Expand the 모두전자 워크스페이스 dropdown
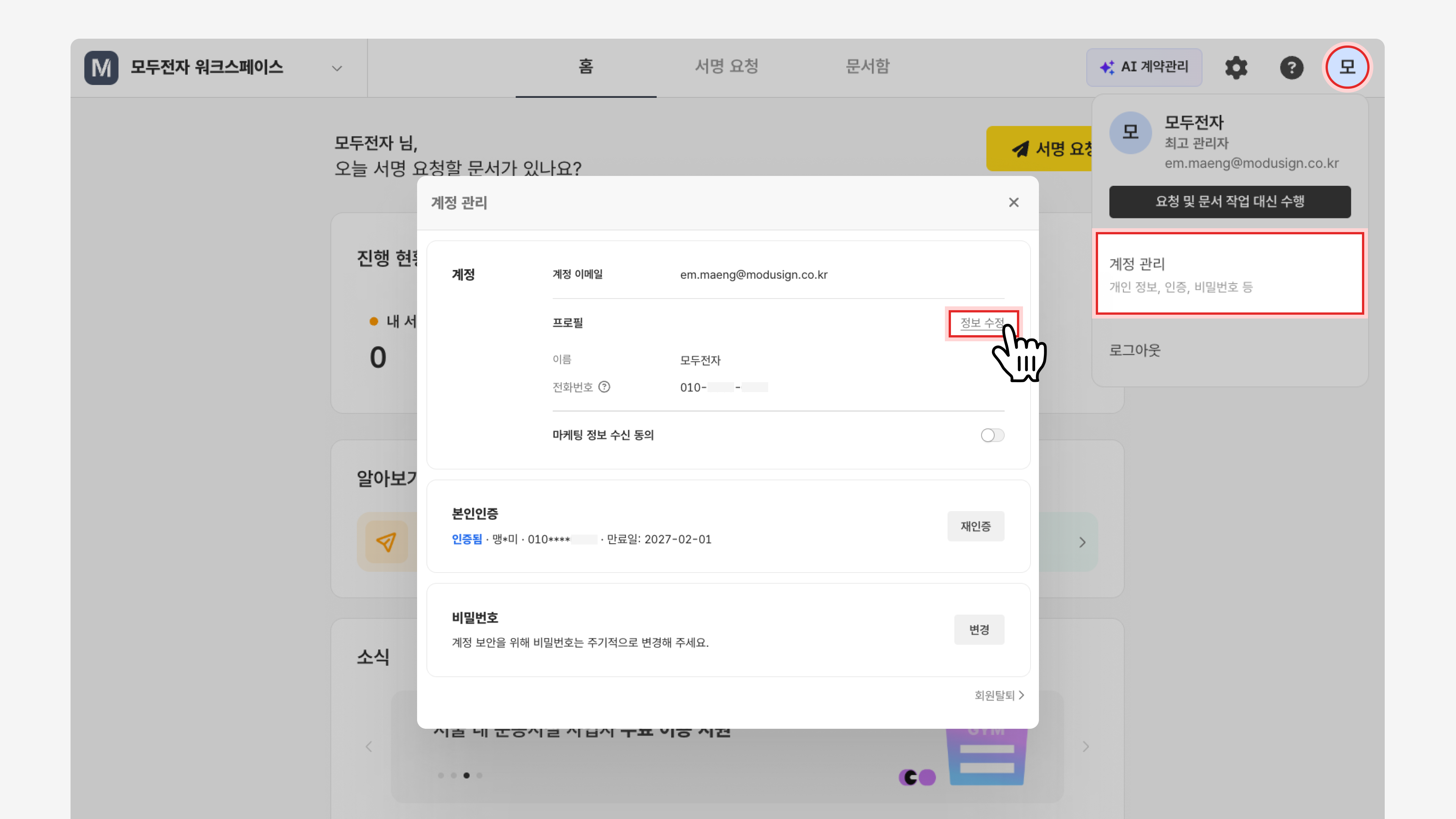This screenshot has height=819, width=1456. click(x=337, y=68)
